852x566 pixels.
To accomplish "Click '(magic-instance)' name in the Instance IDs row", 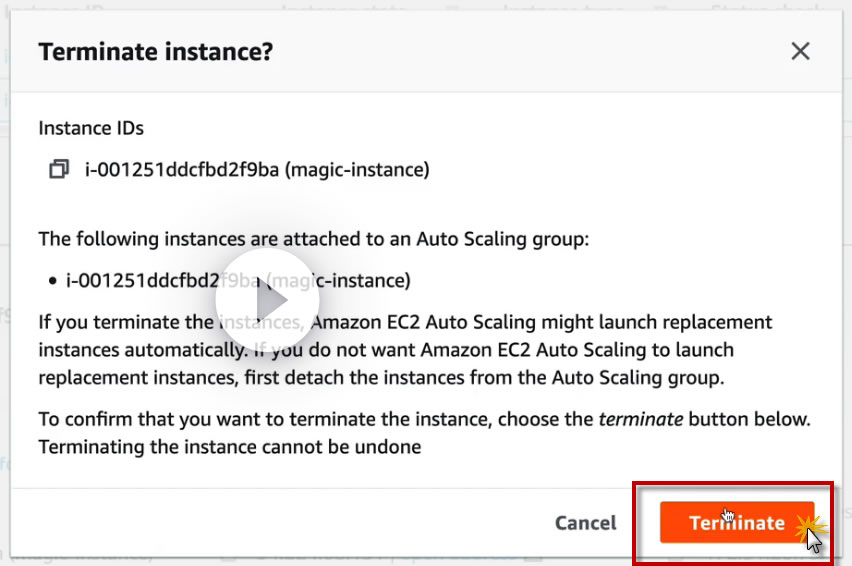I will coord(357,170).
